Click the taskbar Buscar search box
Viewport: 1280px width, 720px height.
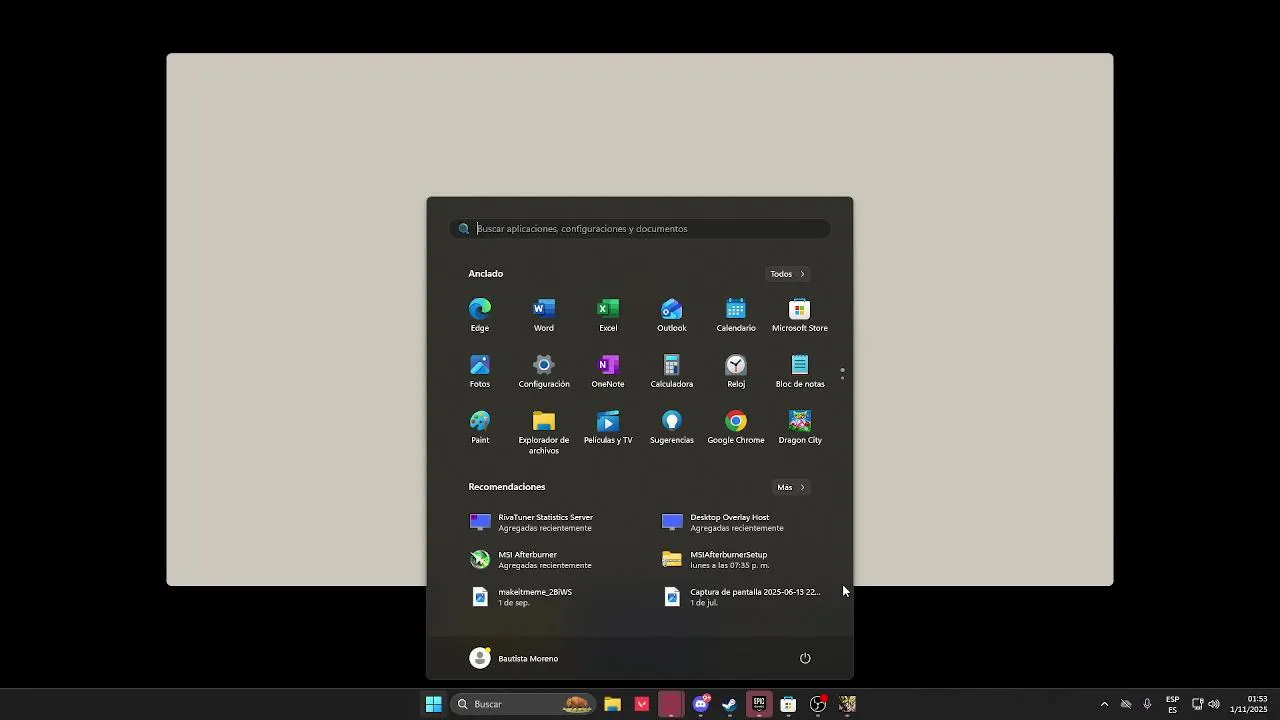(522, 704)
